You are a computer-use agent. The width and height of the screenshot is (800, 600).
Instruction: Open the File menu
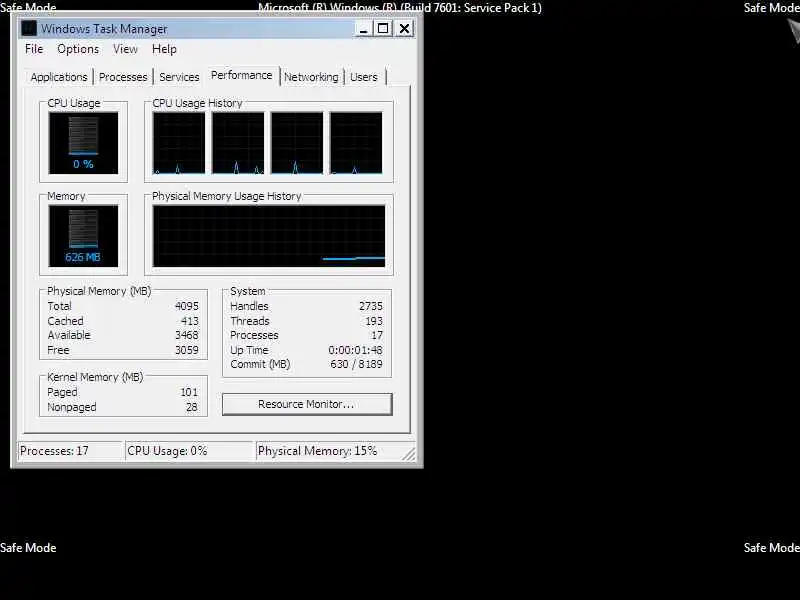pyautogui.click(x=34, y=49)
